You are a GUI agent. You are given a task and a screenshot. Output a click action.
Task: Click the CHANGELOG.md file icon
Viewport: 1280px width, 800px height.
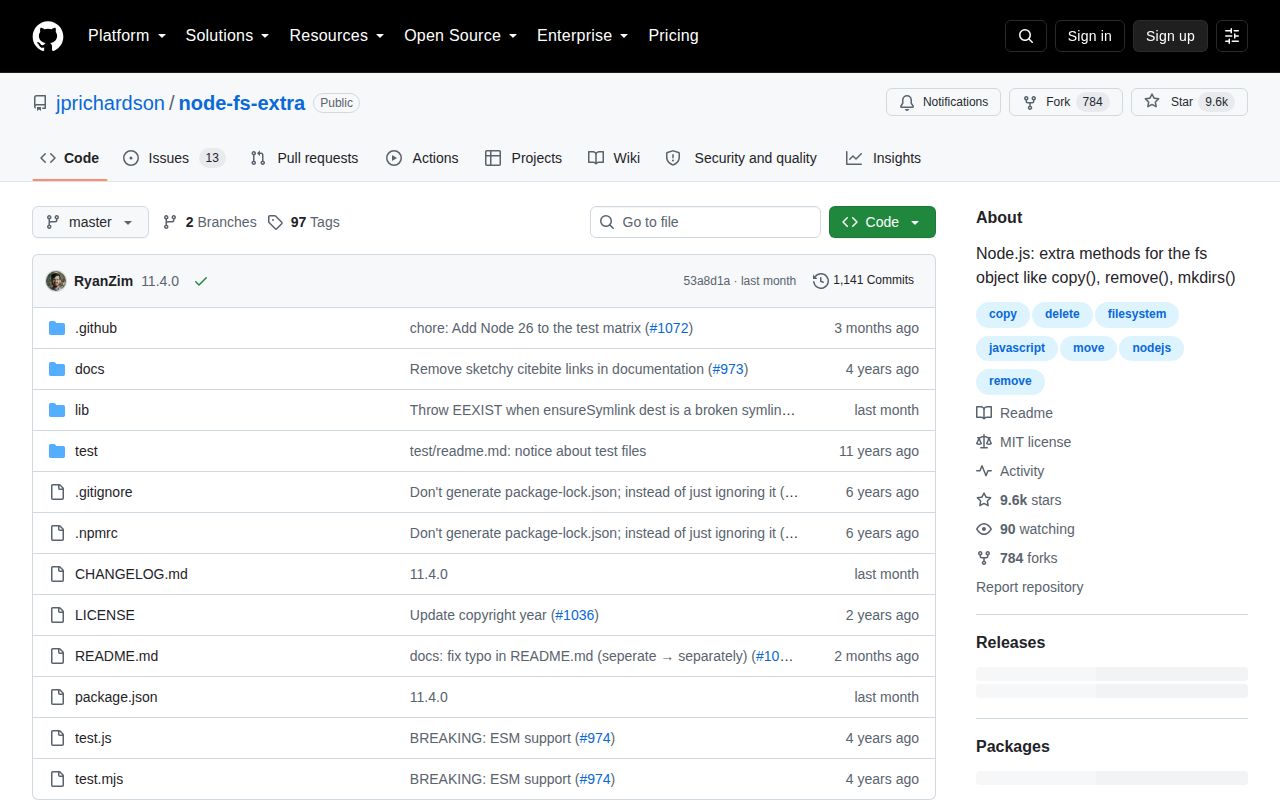[57, 574]
